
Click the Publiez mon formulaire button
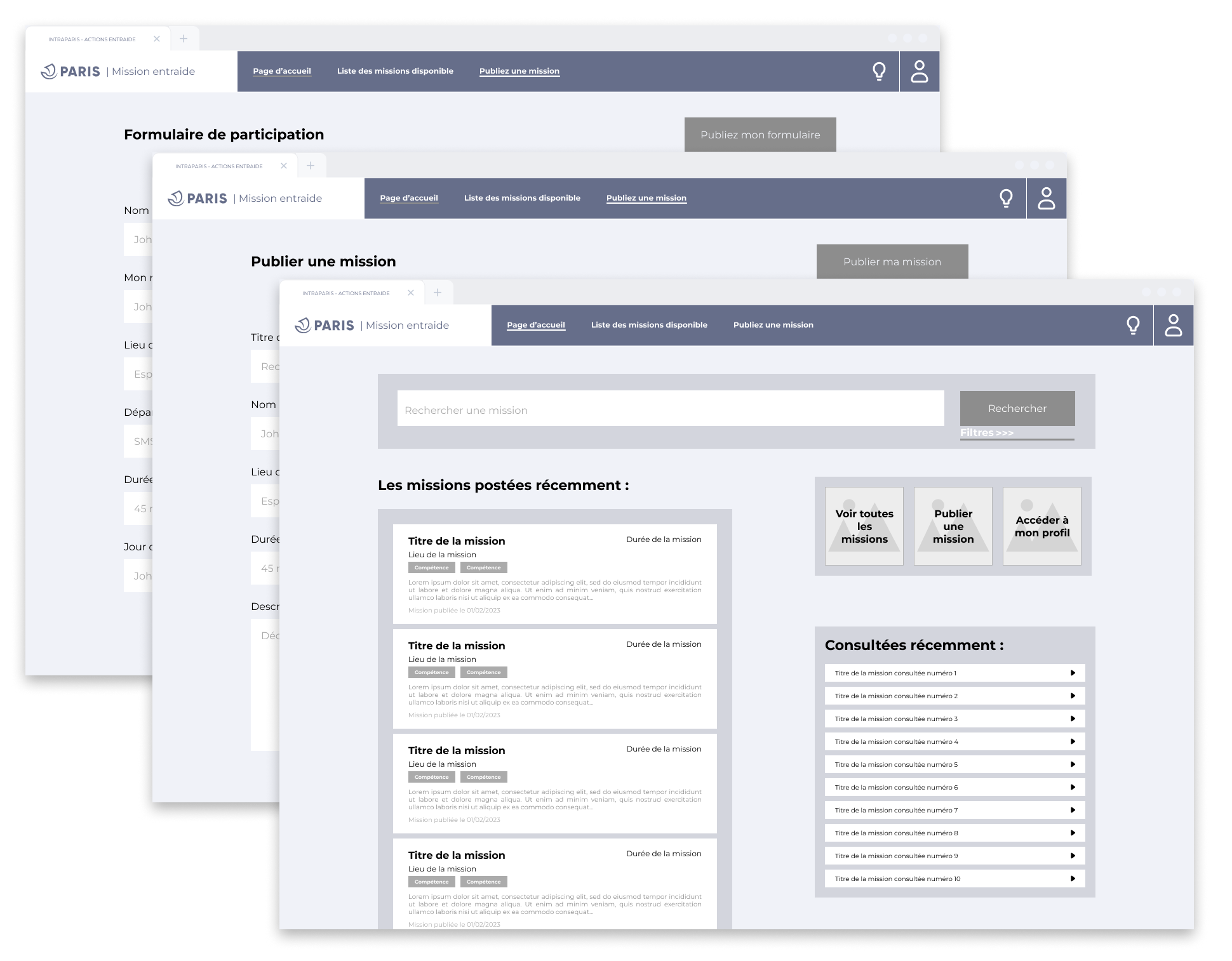(760, 135)
